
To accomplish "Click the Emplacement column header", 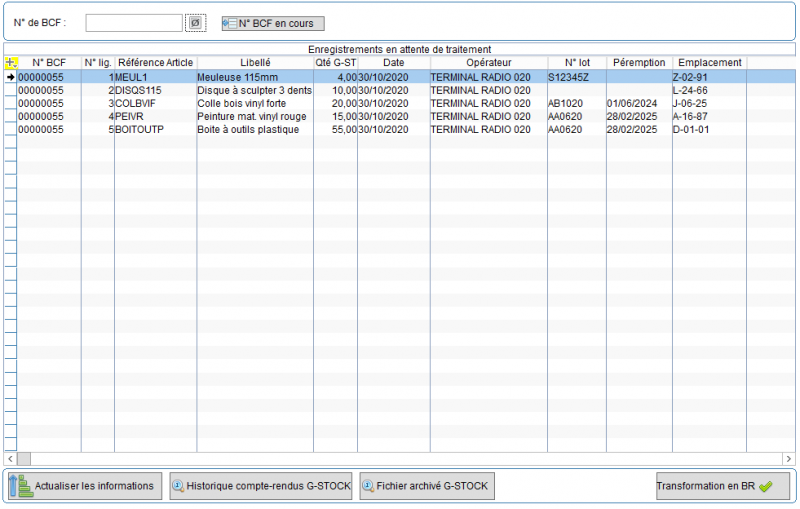I will (709, 63).
